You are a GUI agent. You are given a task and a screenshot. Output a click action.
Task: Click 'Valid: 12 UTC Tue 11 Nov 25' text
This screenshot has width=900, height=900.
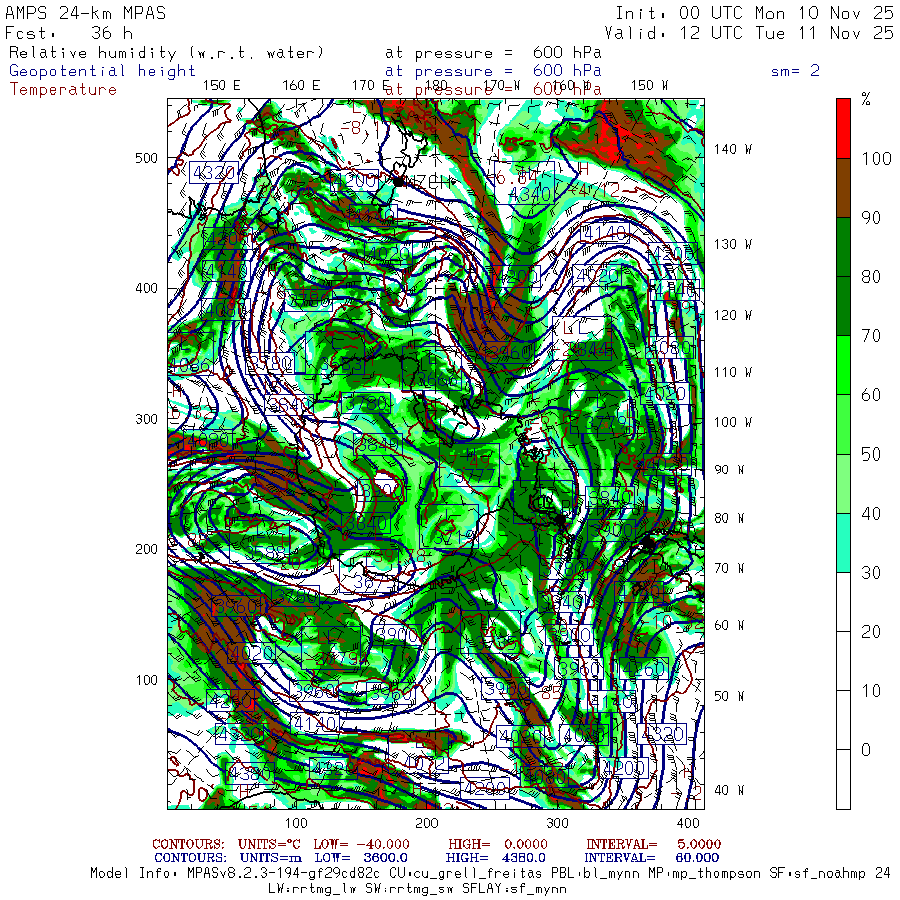(x=748, y=33)
